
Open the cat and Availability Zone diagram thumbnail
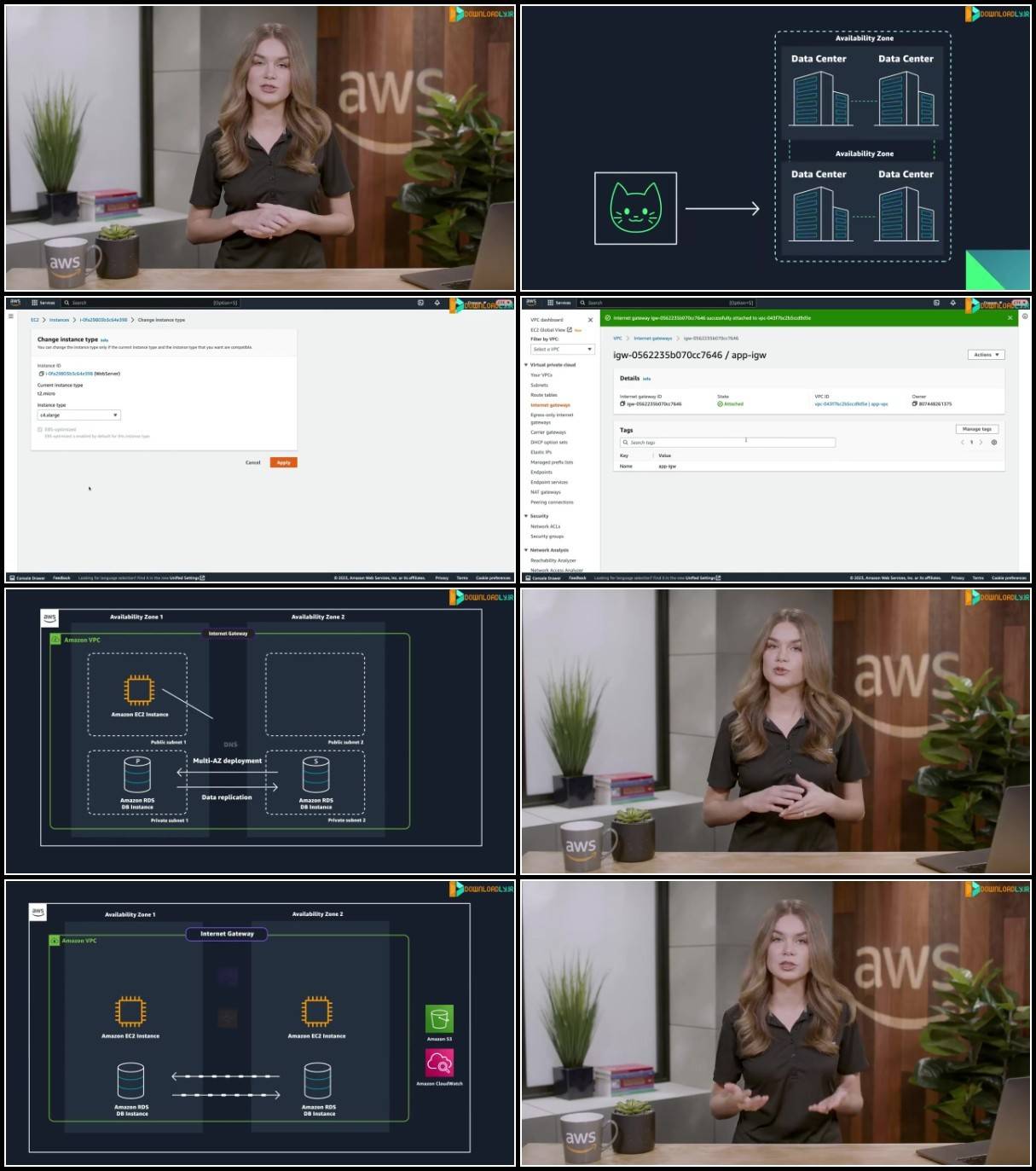(775, 148)
